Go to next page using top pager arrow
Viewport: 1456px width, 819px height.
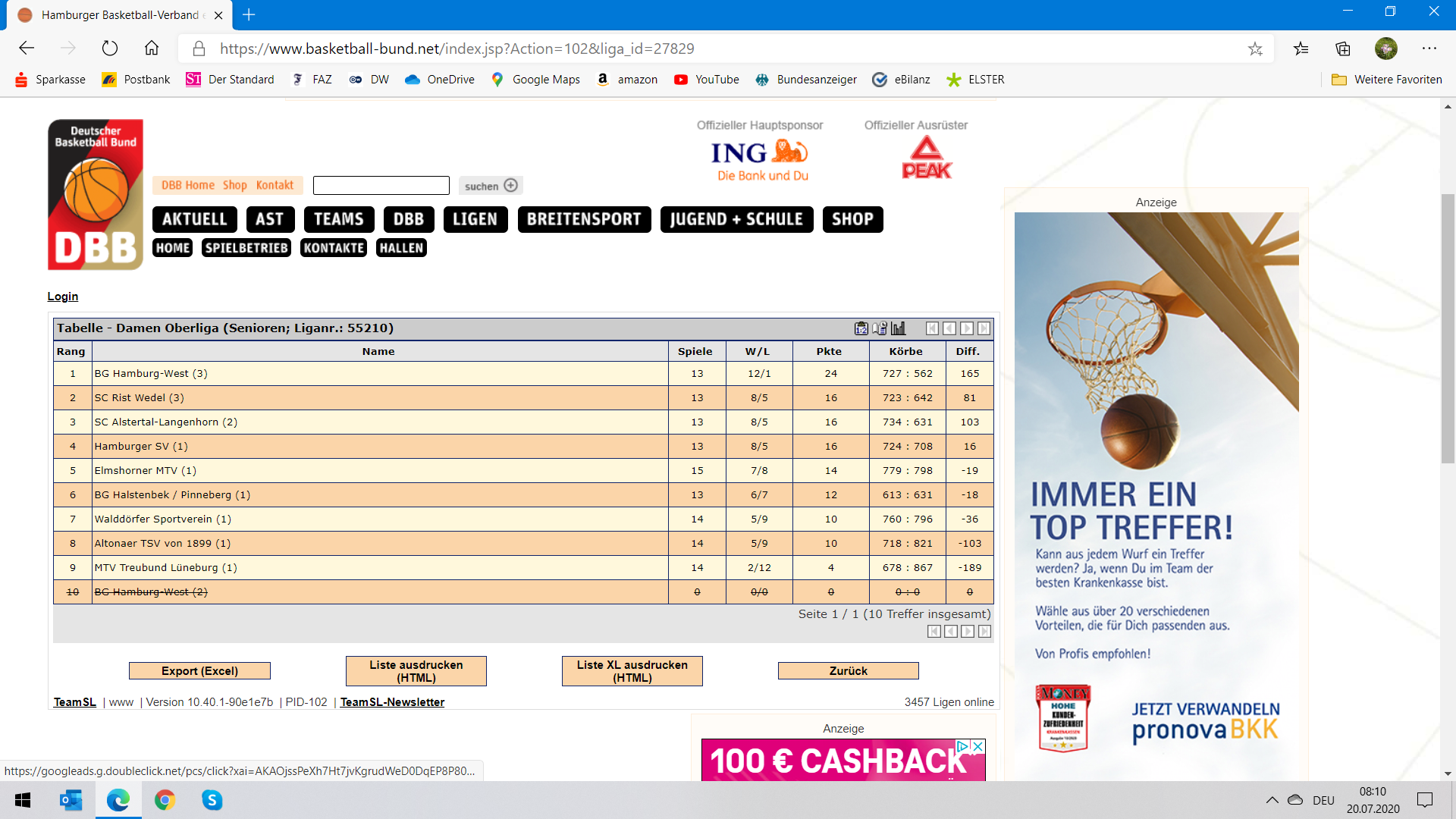tap(967, 328)
